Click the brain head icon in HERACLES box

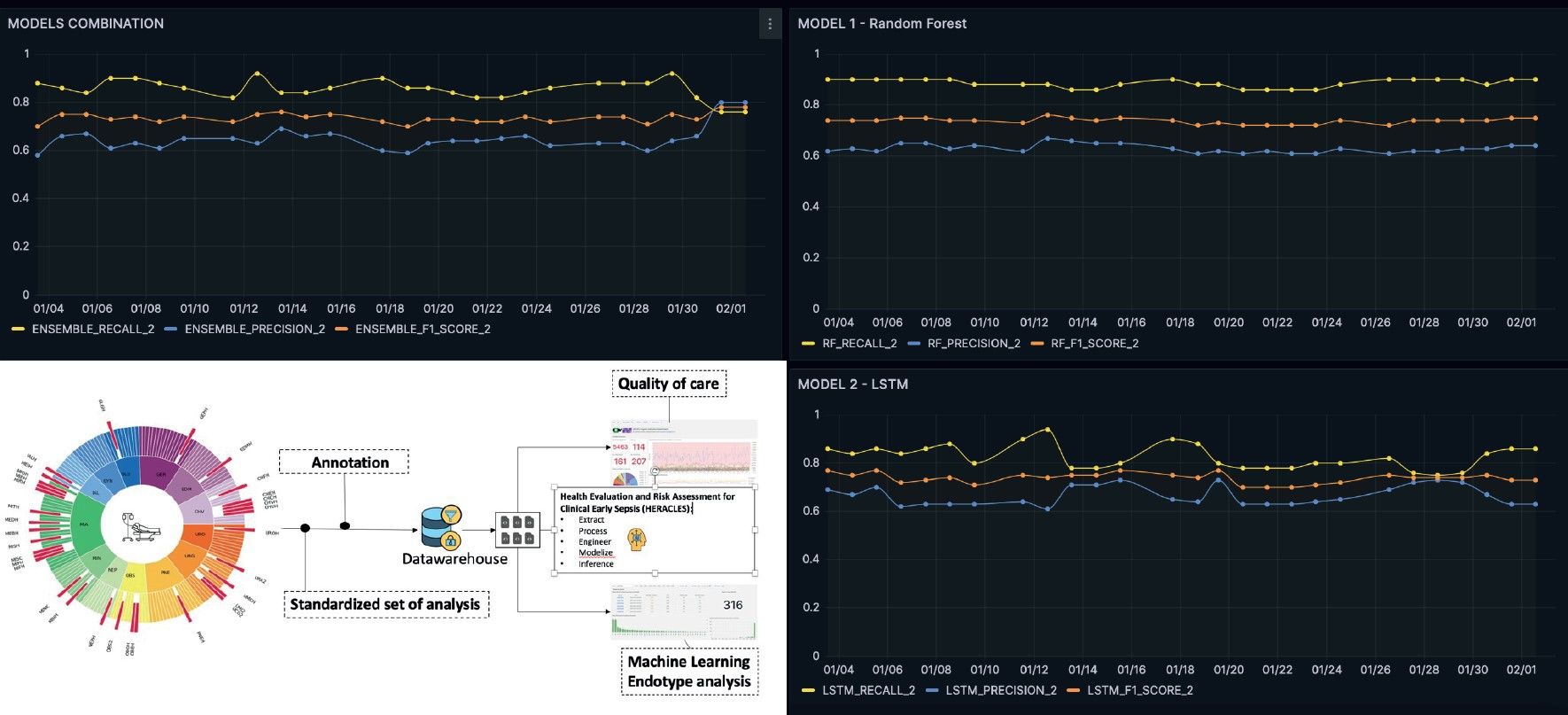pos(636,539)
